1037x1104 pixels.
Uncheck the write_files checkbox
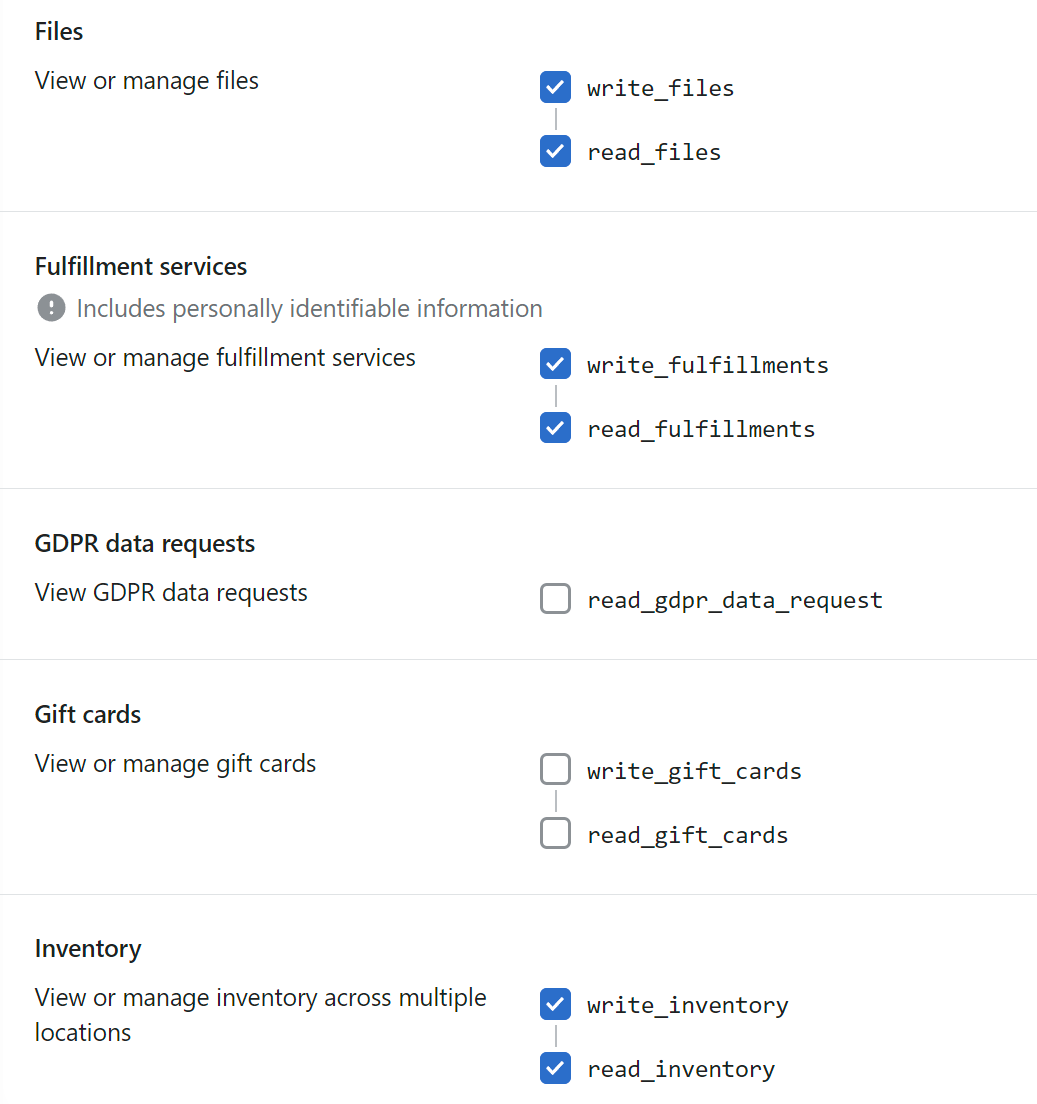coord(555,87)
